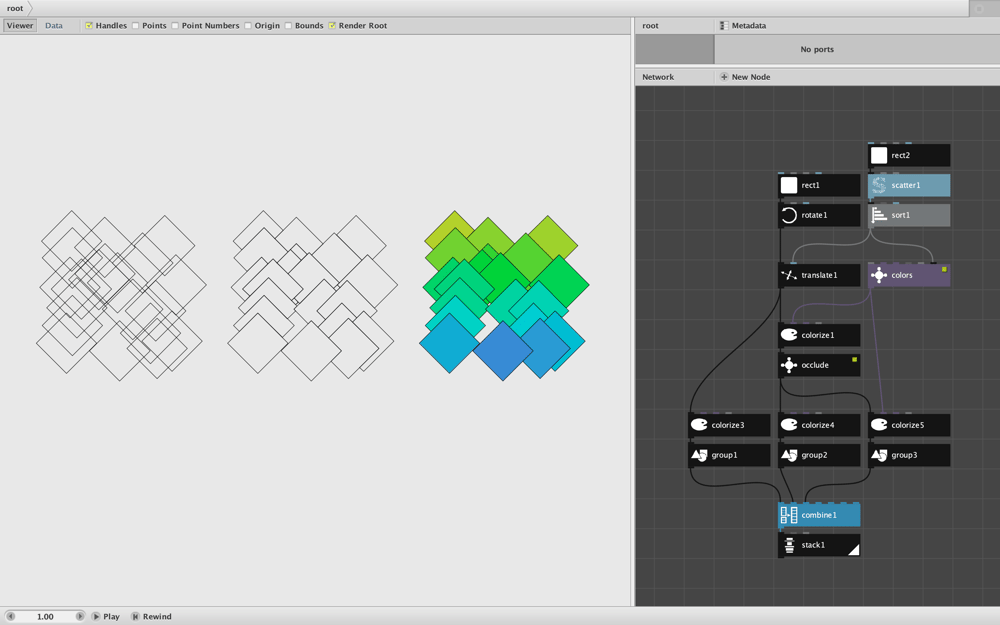Create a New Node
1000x625 pixels.
point(745,77)
